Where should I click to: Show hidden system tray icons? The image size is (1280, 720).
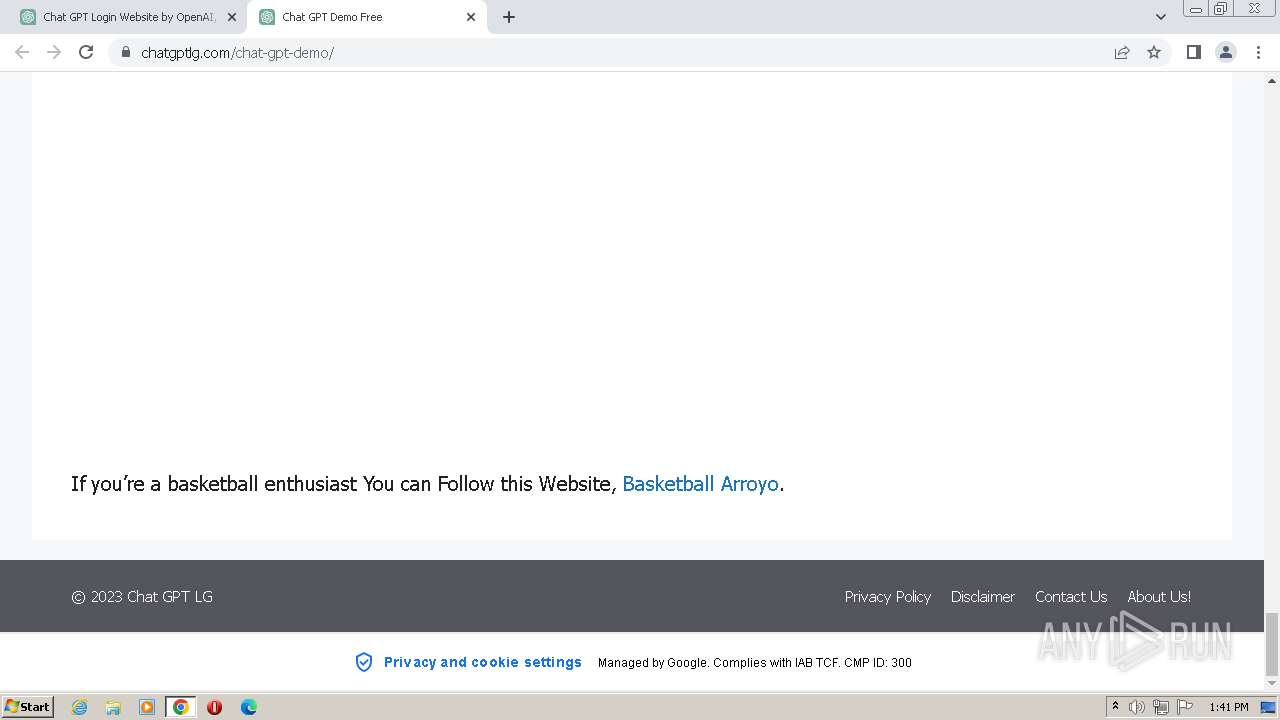coord(1115,707)
